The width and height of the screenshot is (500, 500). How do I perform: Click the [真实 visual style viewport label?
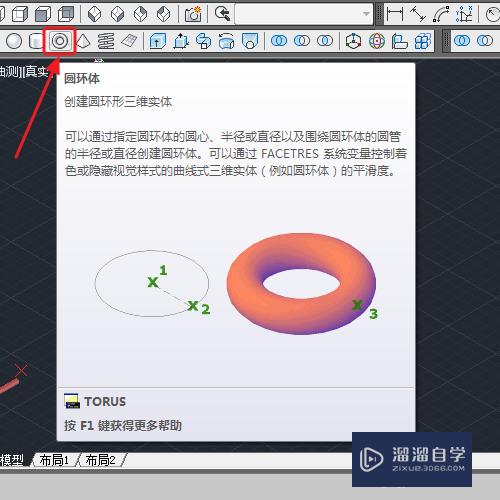coord(35,71)
